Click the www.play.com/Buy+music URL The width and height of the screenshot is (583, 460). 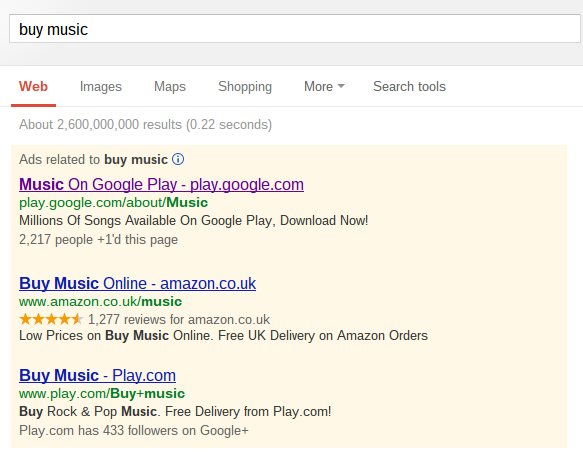point(102,393)
